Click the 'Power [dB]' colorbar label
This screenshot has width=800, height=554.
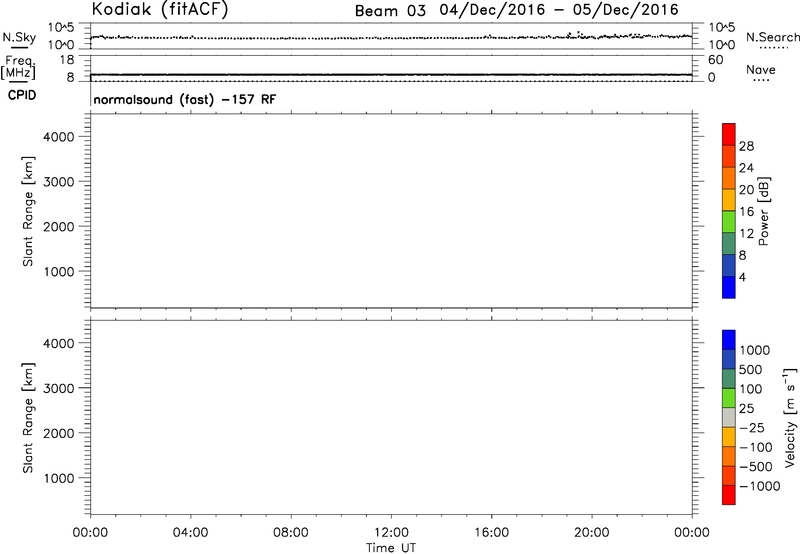[x=763, y=211]
